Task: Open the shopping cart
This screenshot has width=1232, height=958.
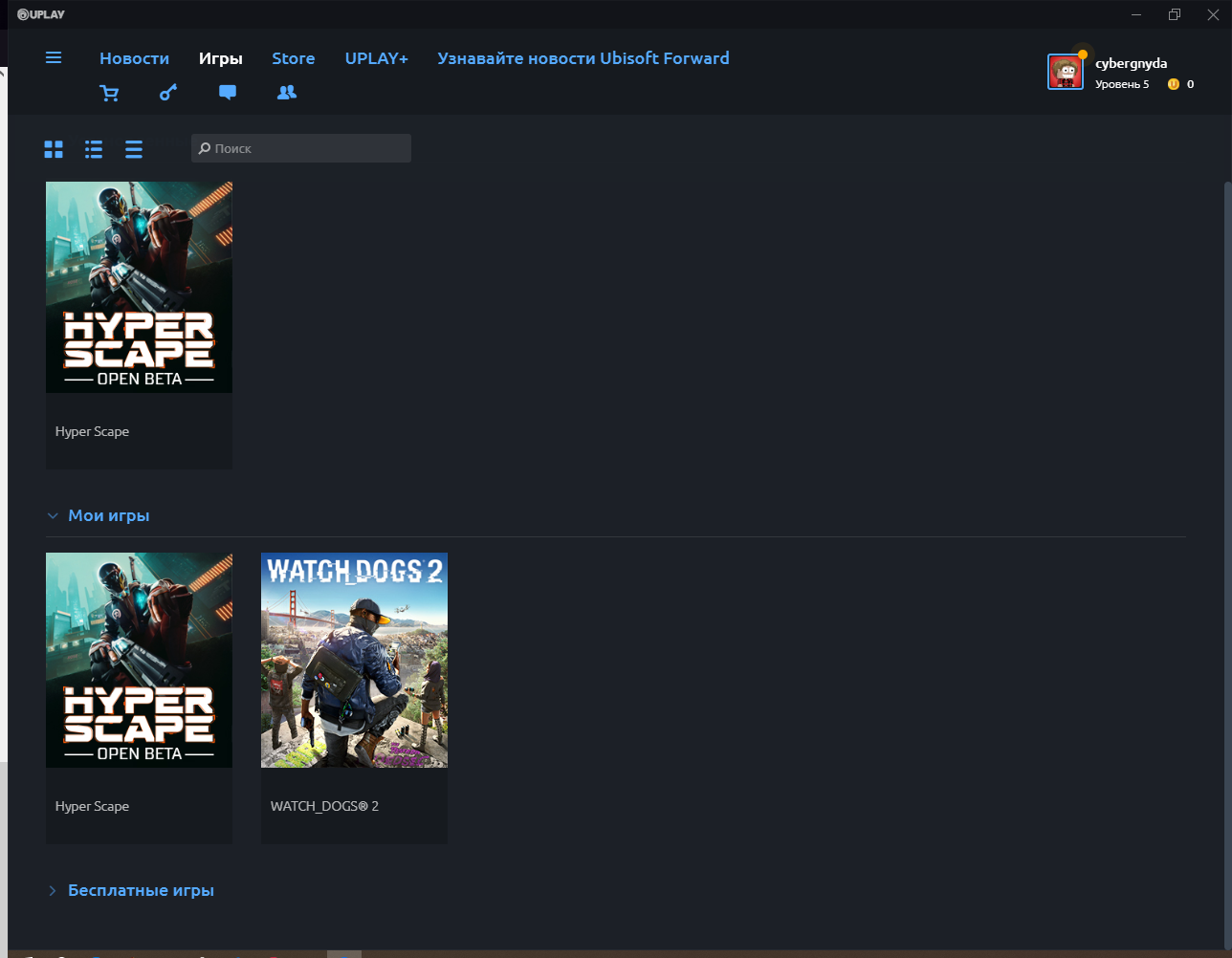Action: click(109, 93)
